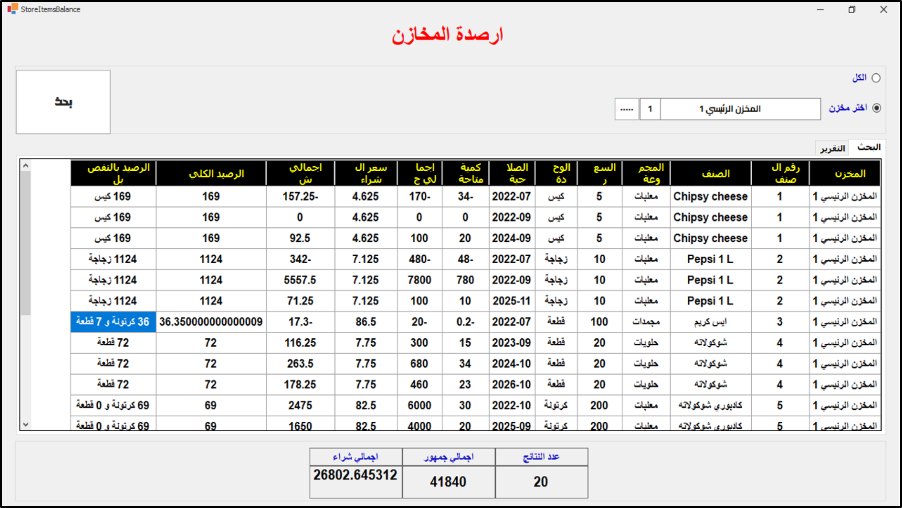Click the الرصيد الكلى column header
The width and height of the screenshot is (902, 508).
[x=209, y=173]
